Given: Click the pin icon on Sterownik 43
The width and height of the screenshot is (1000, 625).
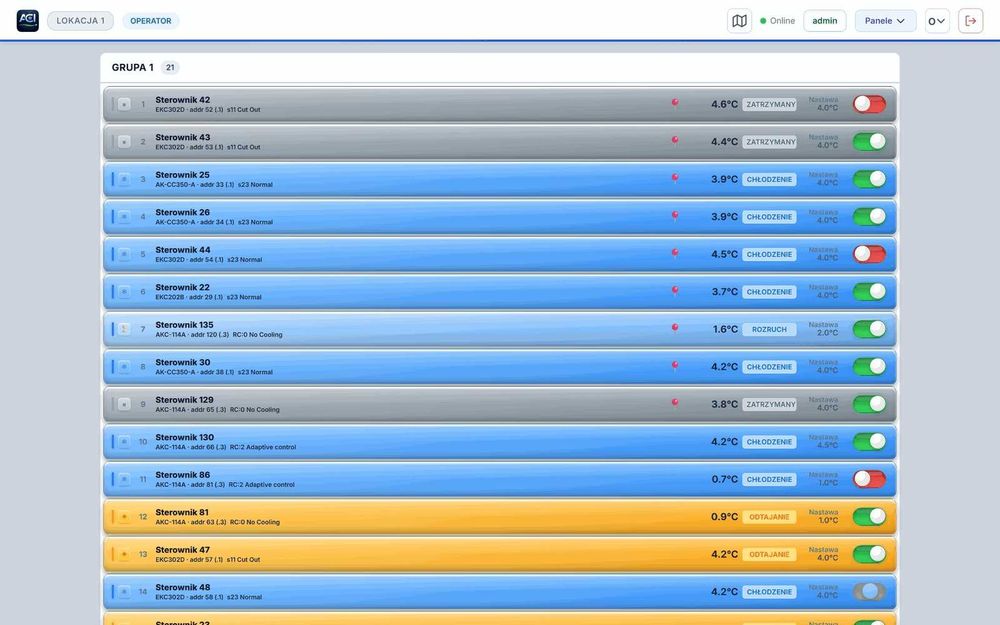Looking at the screenshot, I should pyautogui.click(x=675, y=141).
